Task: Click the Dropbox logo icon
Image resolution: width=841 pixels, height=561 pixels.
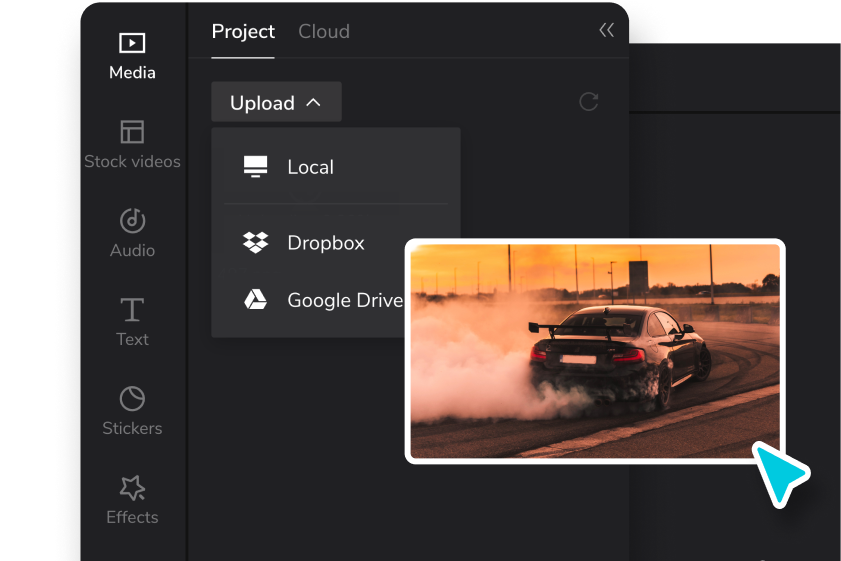Action: [x=255, y=242]
